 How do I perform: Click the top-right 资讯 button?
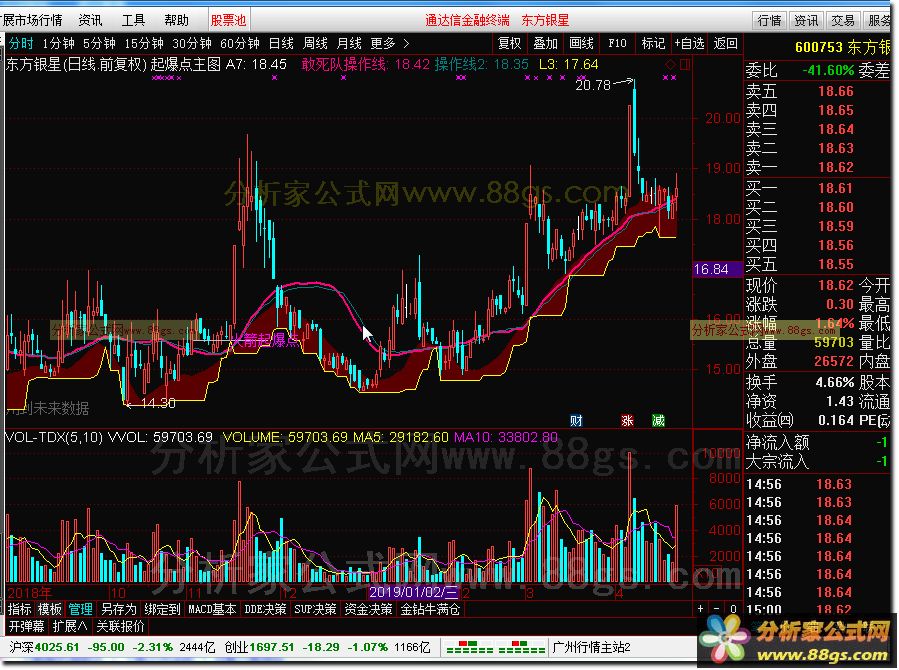click(x=806, y=21)
